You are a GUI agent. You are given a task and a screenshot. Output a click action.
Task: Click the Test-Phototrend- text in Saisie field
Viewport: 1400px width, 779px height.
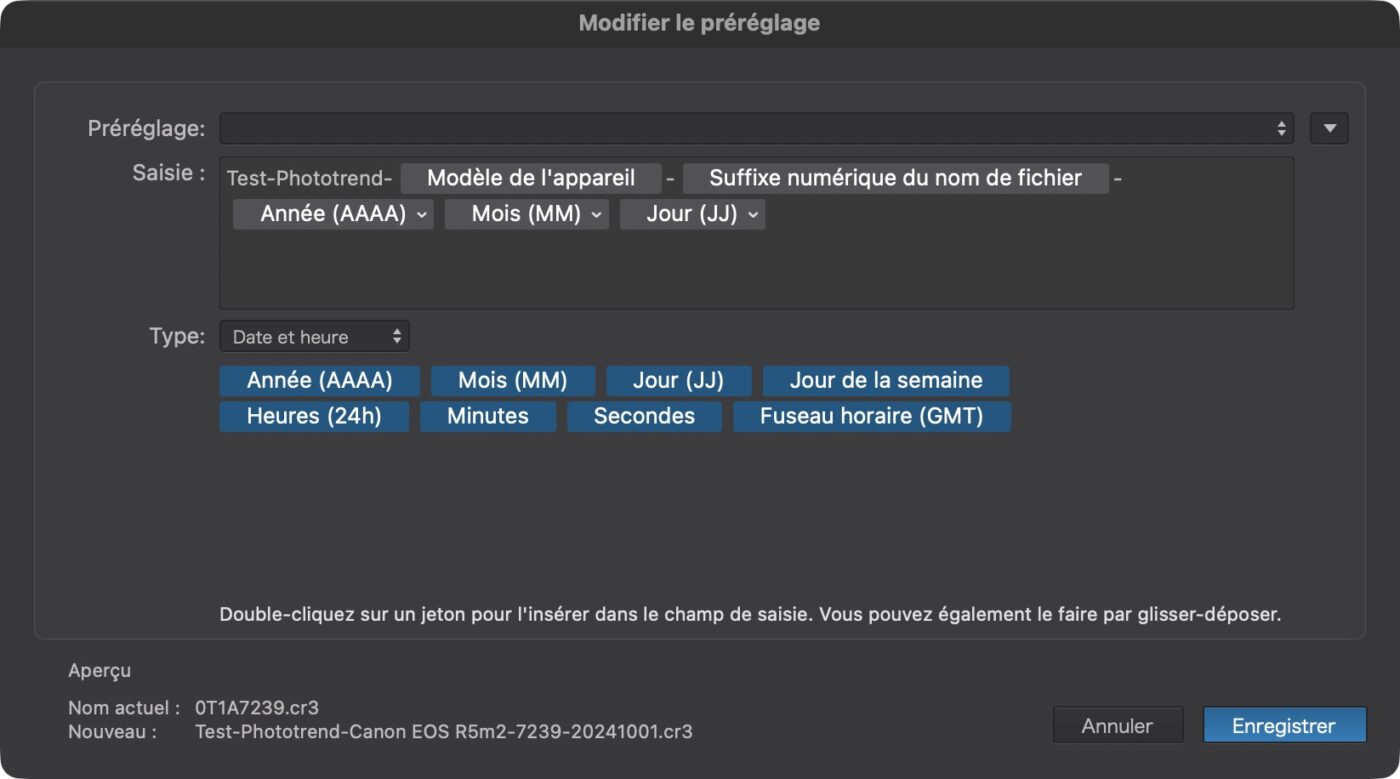tap(309, 179)
